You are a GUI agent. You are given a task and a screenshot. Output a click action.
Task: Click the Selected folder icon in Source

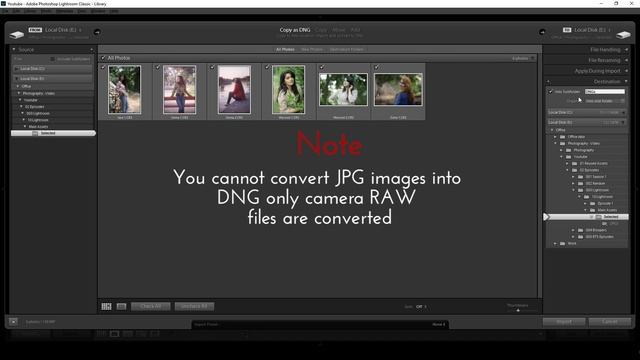pyautogui.click(x=35, y=133)
